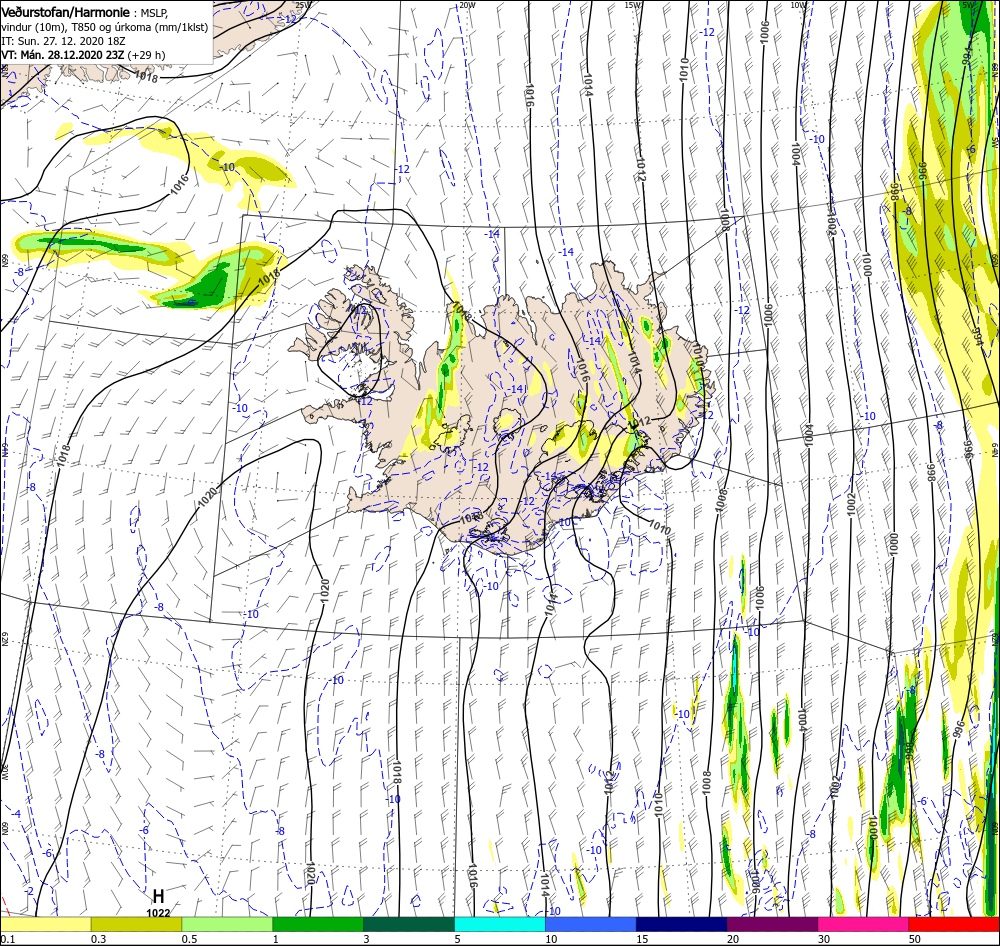Viewport: 1000px width, 946px height.
Task: Click the '30' legend scale label
Action: click(824, 939)
